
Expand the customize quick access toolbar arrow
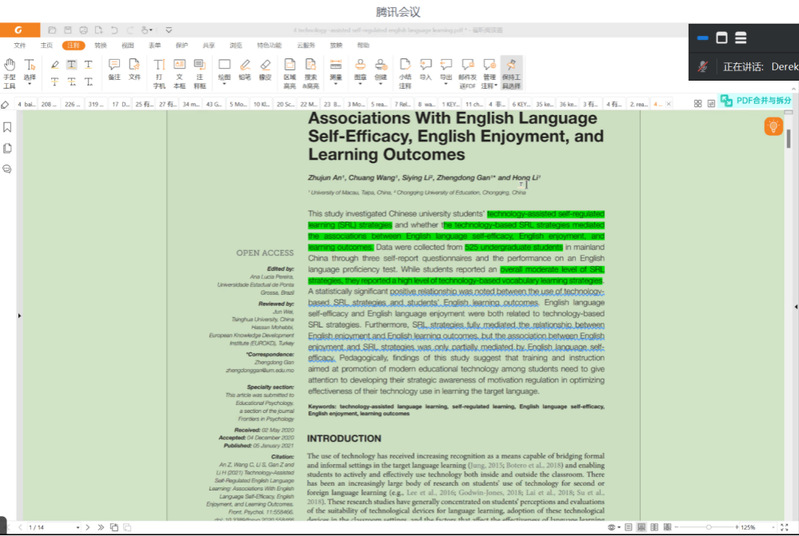click(169, 30)
